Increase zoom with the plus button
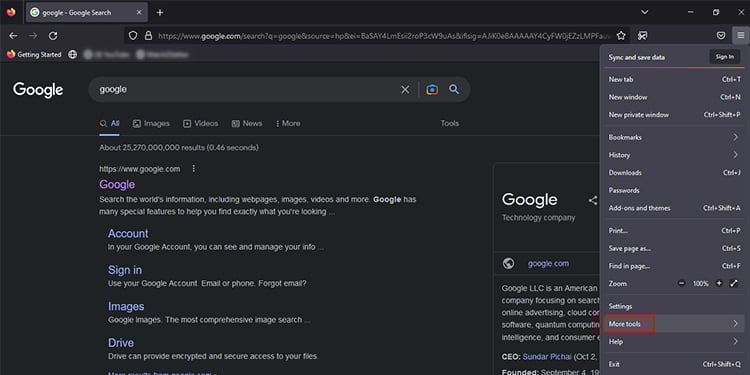Viewport: 750px width, 375px height. coord(719,284)
